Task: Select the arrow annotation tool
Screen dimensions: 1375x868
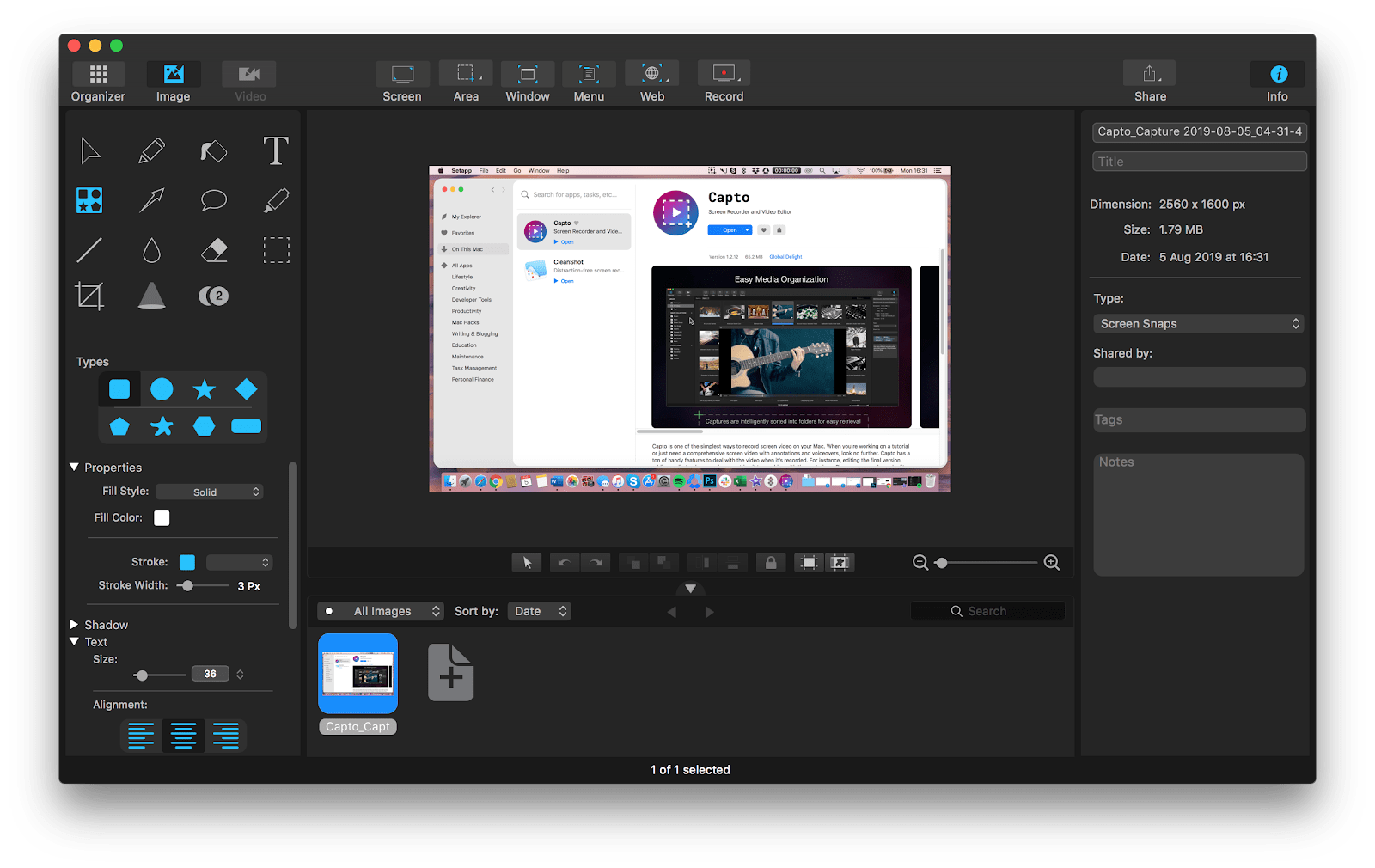Action: [x=152, y=200]
